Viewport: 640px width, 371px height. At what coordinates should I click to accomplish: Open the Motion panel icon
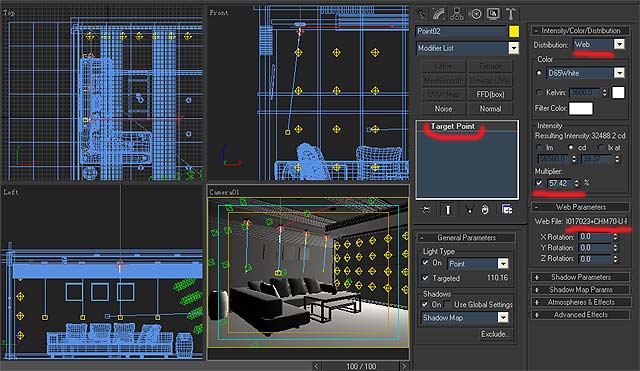476,14
